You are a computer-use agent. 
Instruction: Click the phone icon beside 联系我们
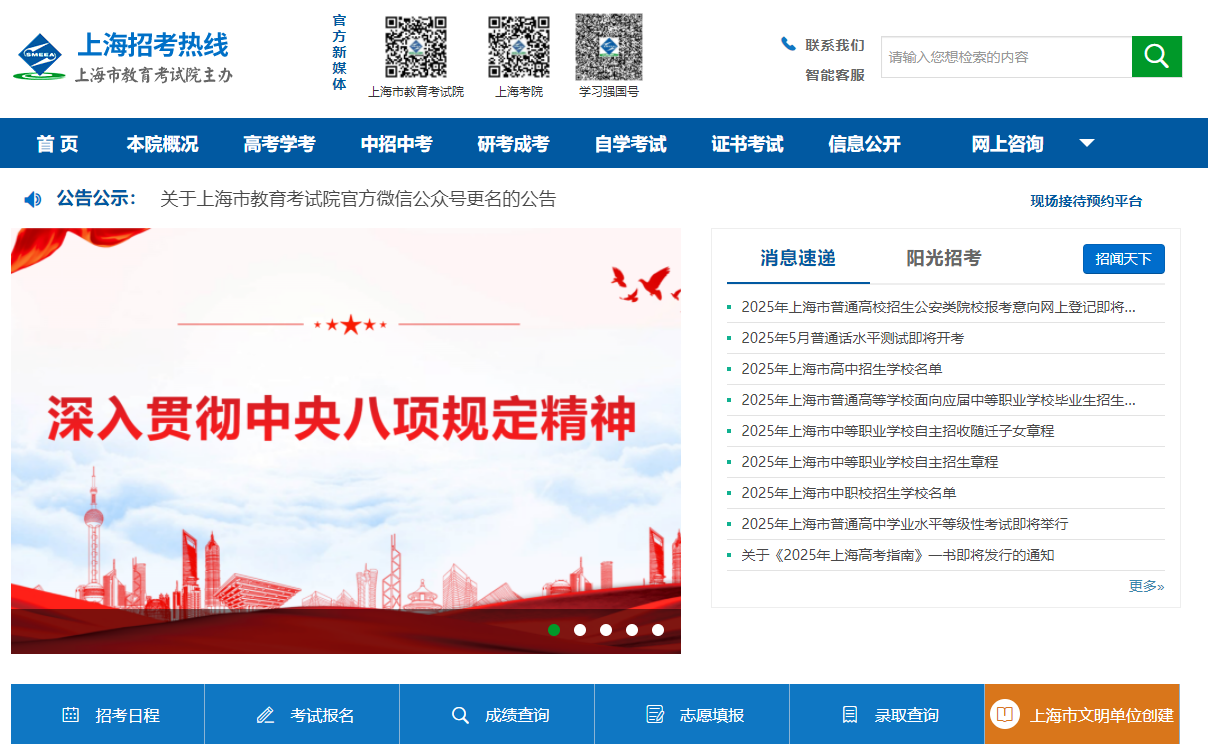[x=786, y=44]
